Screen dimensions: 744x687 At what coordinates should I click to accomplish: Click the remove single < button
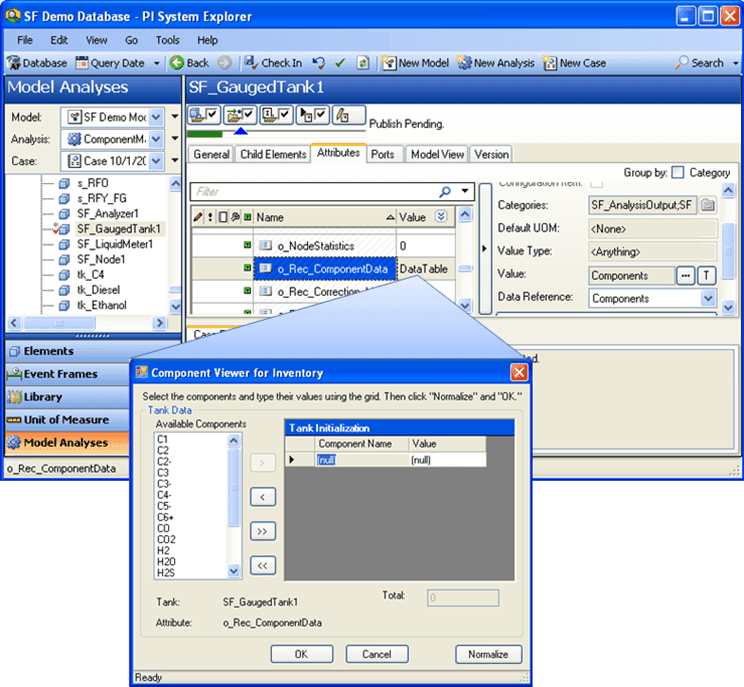click(263, 497)
